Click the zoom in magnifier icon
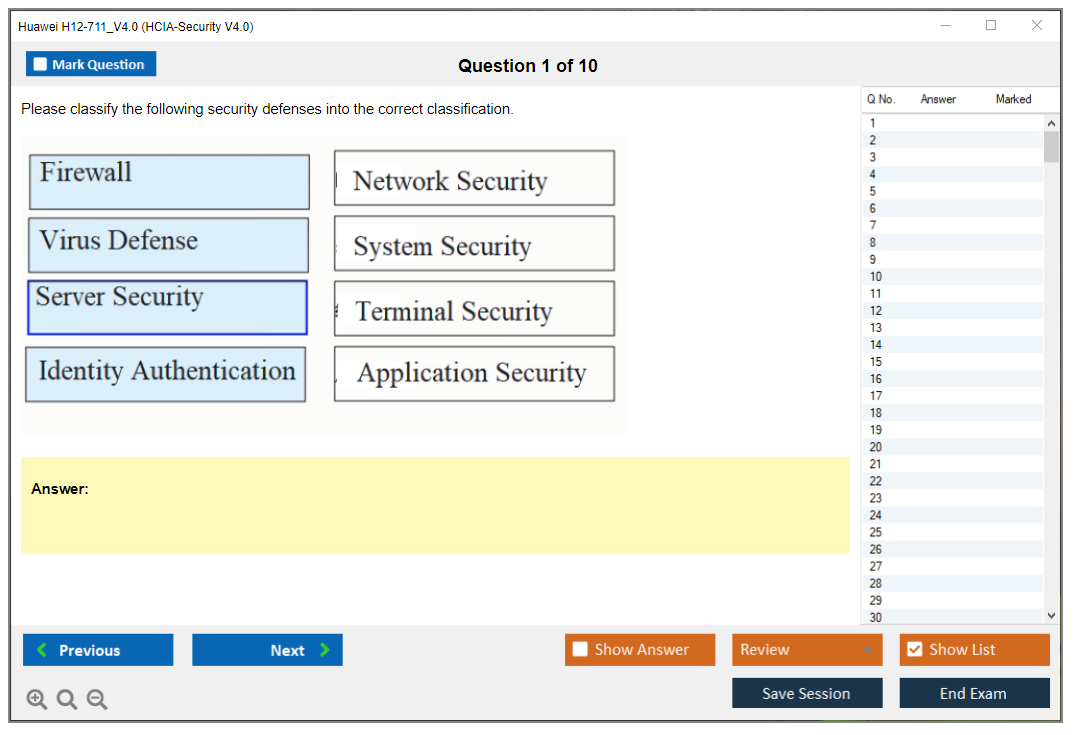 (37, 700)
